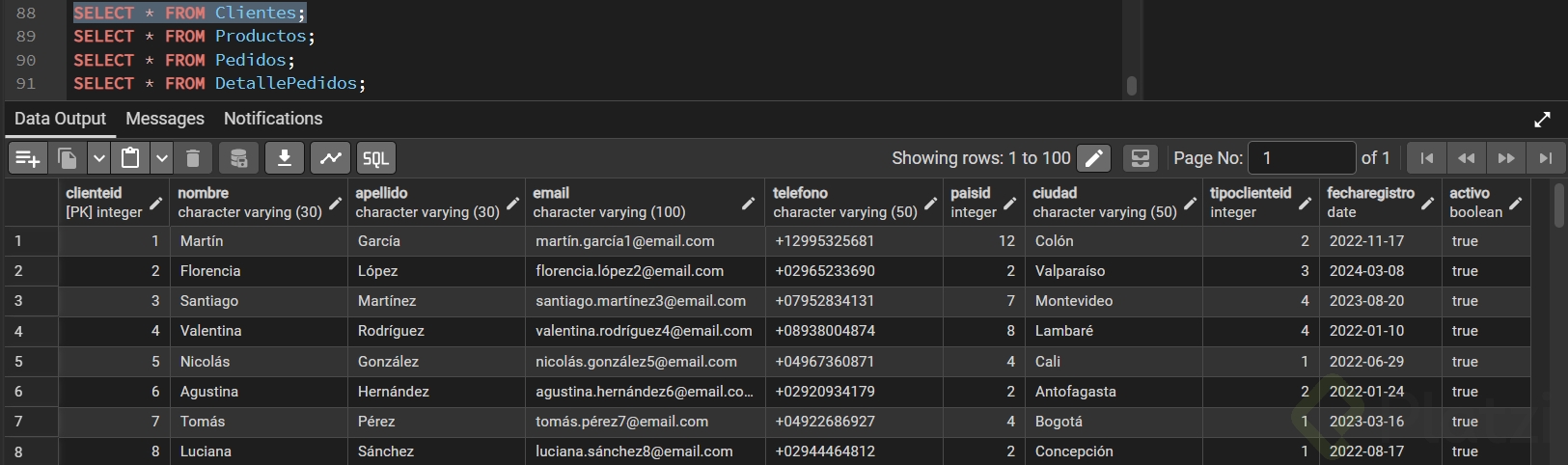Go to the last results page

1546,158
